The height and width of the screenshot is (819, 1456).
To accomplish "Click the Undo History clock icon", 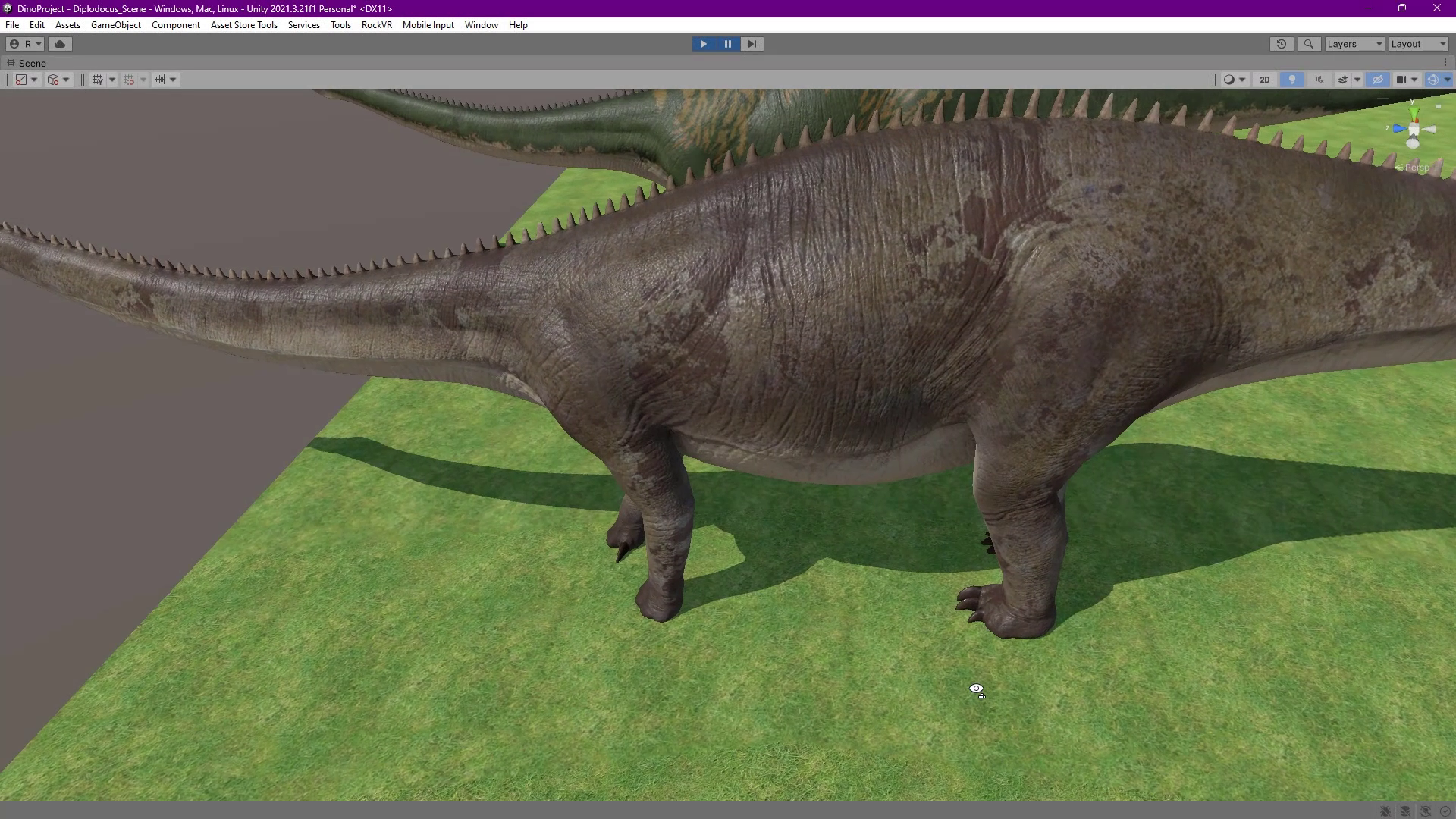I will (x=1282, y=43).
